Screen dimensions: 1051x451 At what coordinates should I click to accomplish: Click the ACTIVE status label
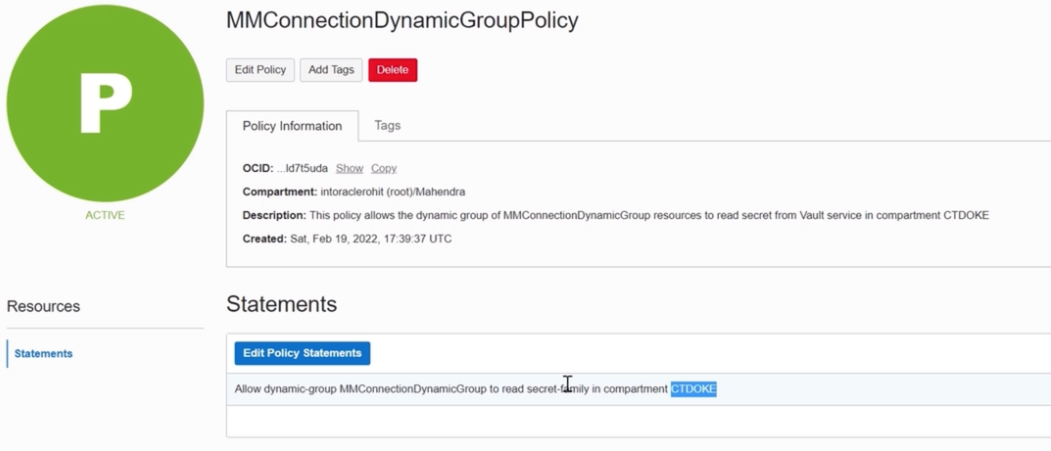(x=105, y=215)
